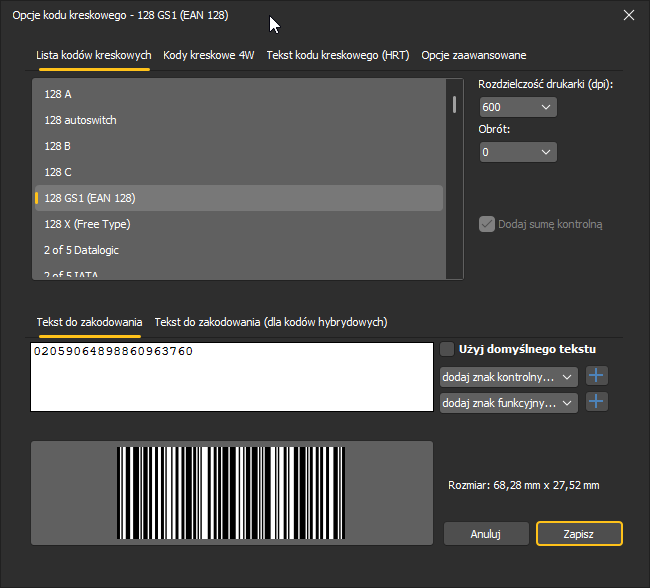Expand 'dodaj znak kontrolny' dropdown
The height and width of the screenshot is (588, 650).
click(x=509, y=377)
